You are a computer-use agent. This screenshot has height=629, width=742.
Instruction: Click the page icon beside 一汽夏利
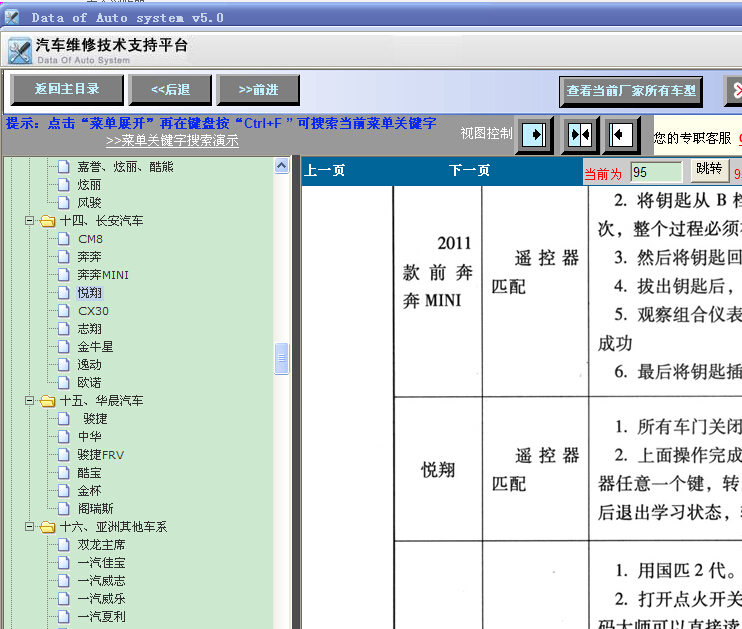(x=64, y=617)
